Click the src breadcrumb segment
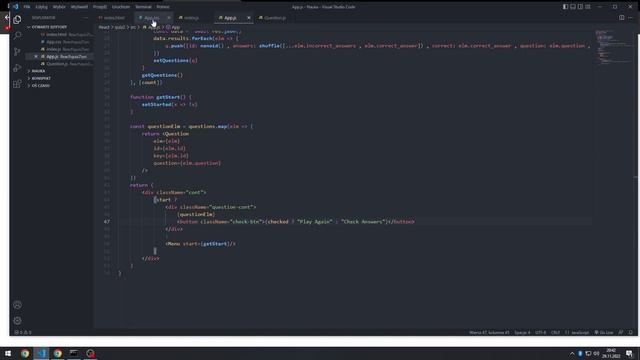The image size is (640, 360). pos(133,27)
